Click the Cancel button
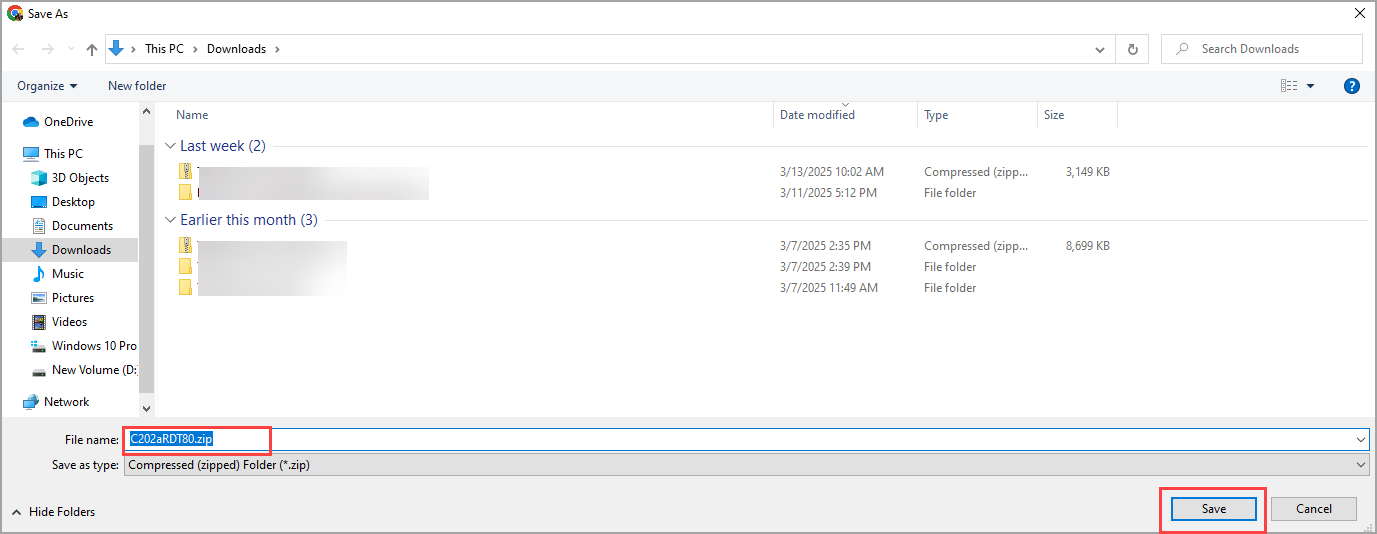This screenshot has height=534, width=1377. (1313, 509)
